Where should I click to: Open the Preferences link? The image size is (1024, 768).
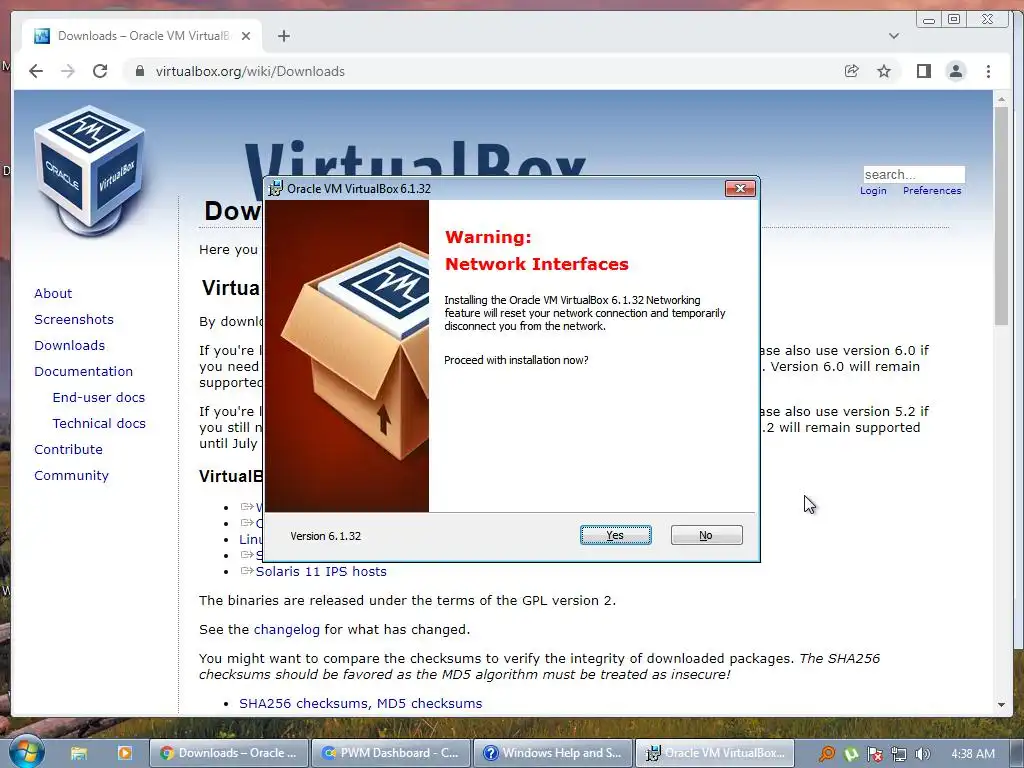pyautogui.click(x=932, y=191)
